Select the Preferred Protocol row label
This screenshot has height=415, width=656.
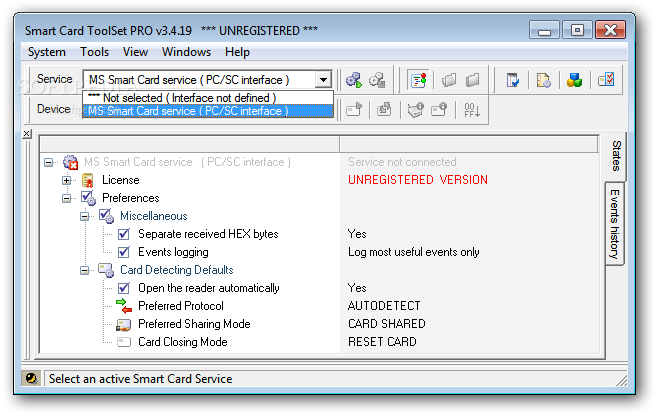[x=181, y=306]
